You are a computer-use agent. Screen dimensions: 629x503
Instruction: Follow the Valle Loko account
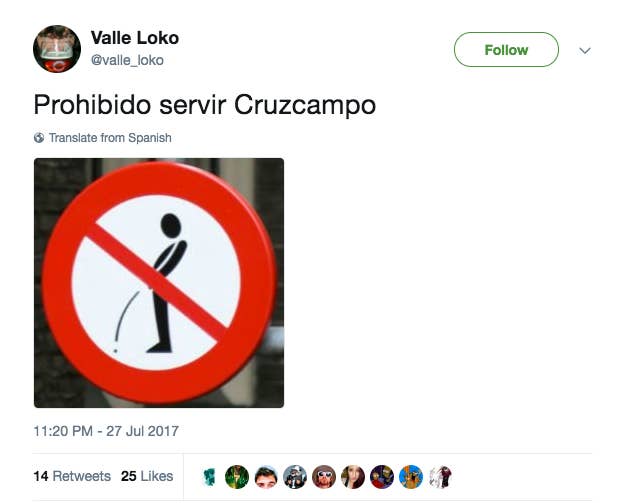[x=506, y=50]
